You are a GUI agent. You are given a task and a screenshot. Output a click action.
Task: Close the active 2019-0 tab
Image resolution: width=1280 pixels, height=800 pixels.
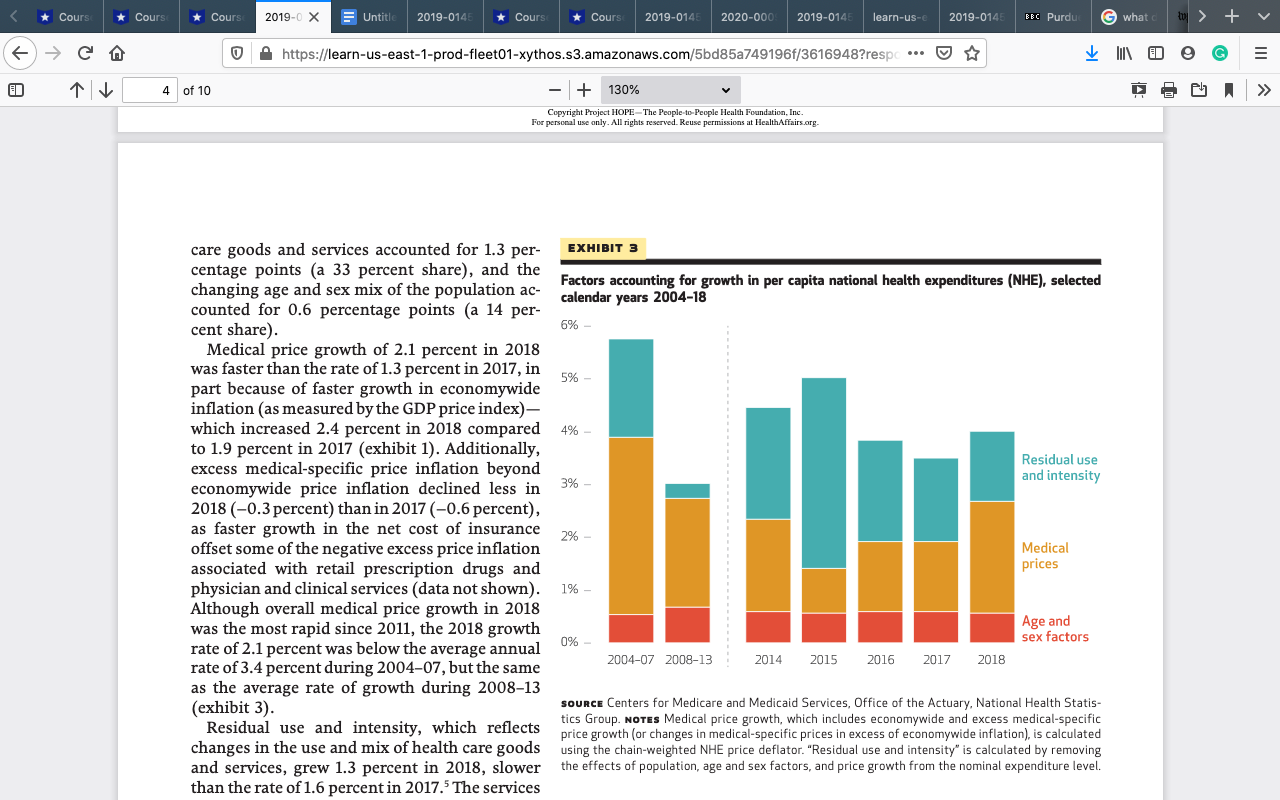click(314, 17)
